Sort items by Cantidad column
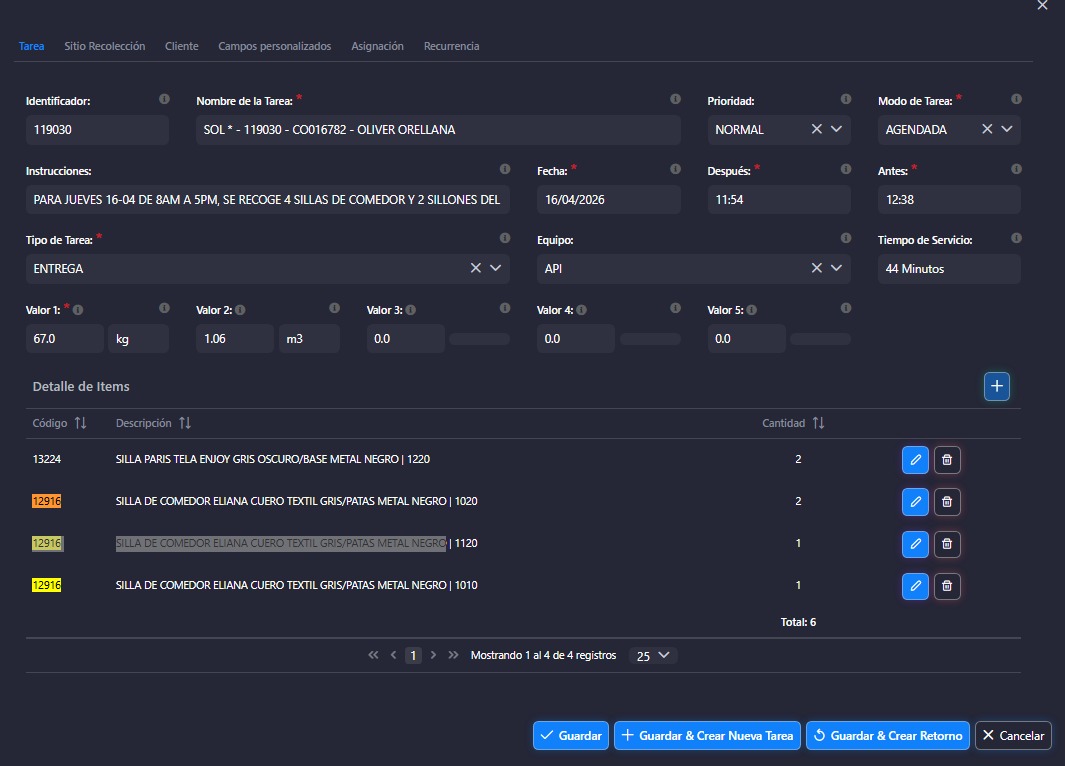1065x766 pixels. [818, 423]
